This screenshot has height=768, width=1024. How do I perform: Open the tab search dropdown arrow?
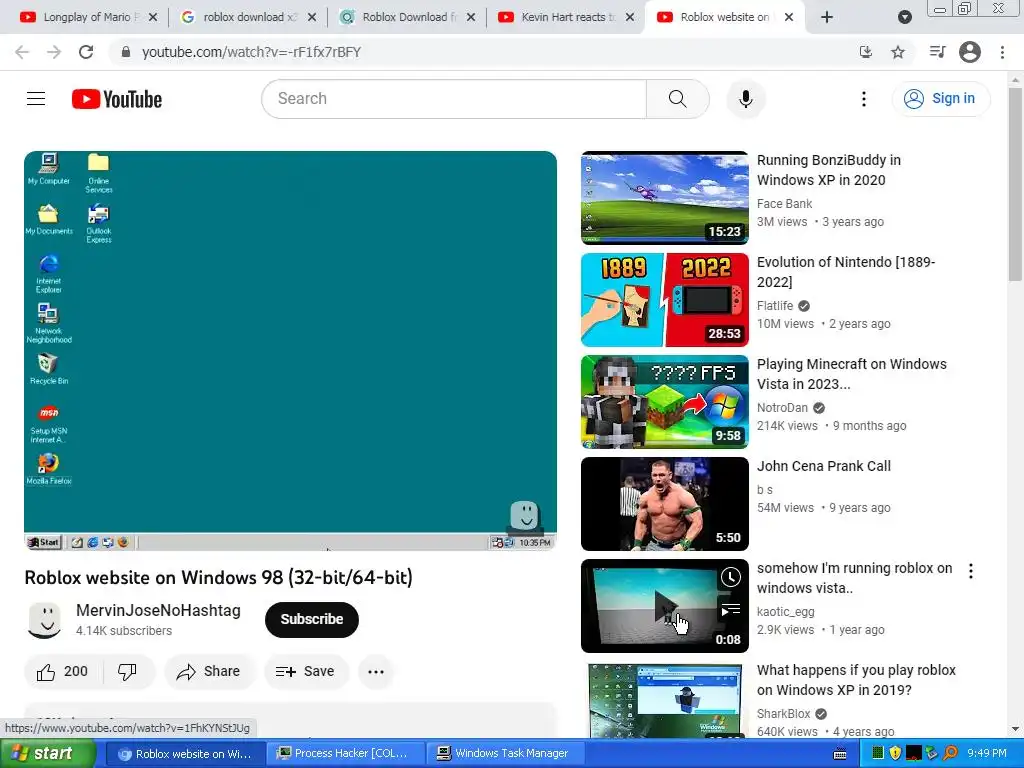point(904,18)
